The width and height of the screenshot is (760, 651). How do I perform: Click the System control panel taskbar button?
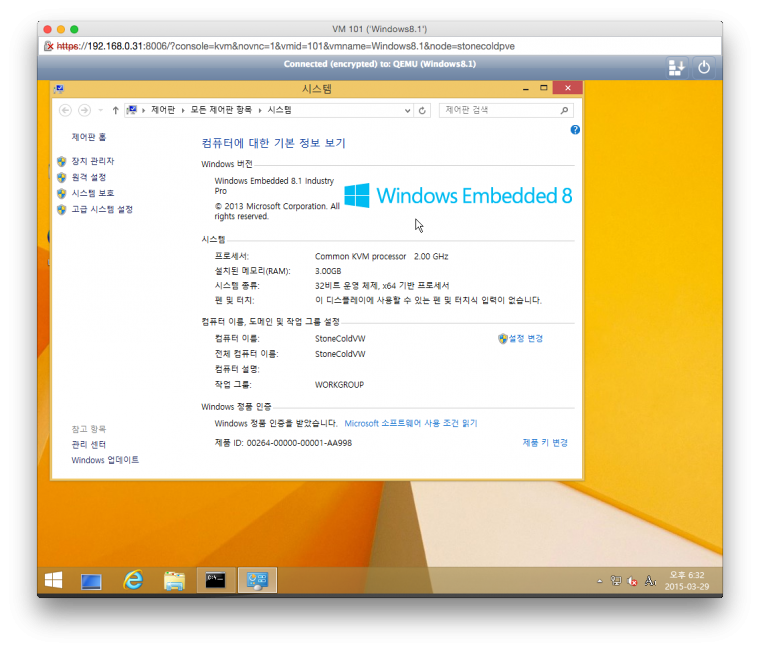pos(257,580)
